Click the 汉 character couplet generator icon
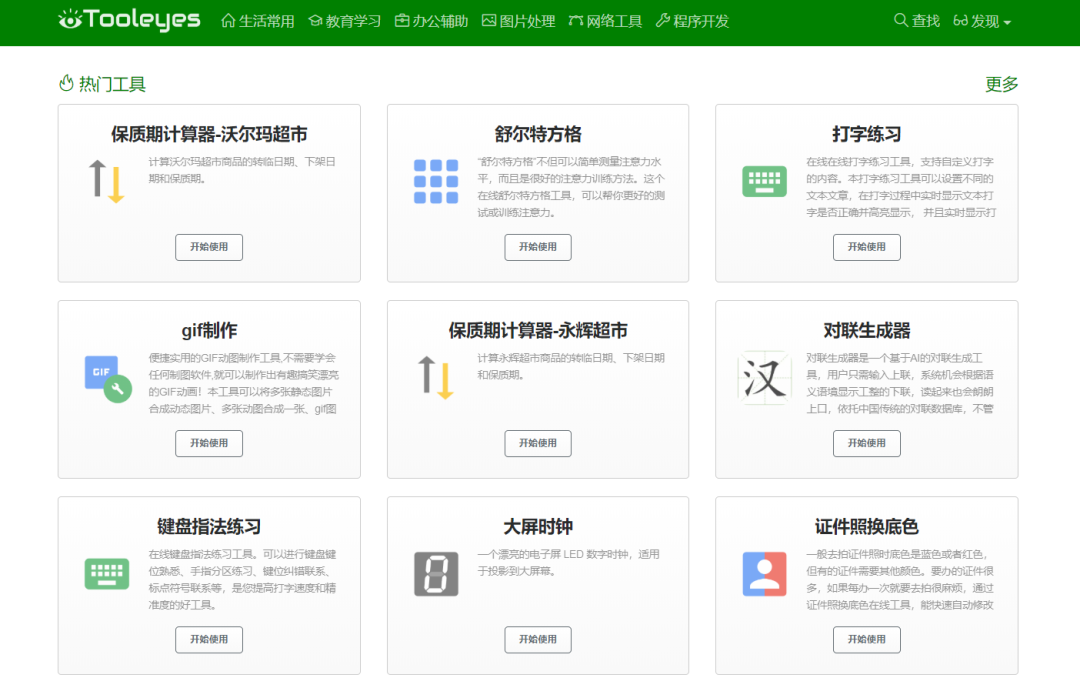The image size is (1080, 688). [764, 378]
